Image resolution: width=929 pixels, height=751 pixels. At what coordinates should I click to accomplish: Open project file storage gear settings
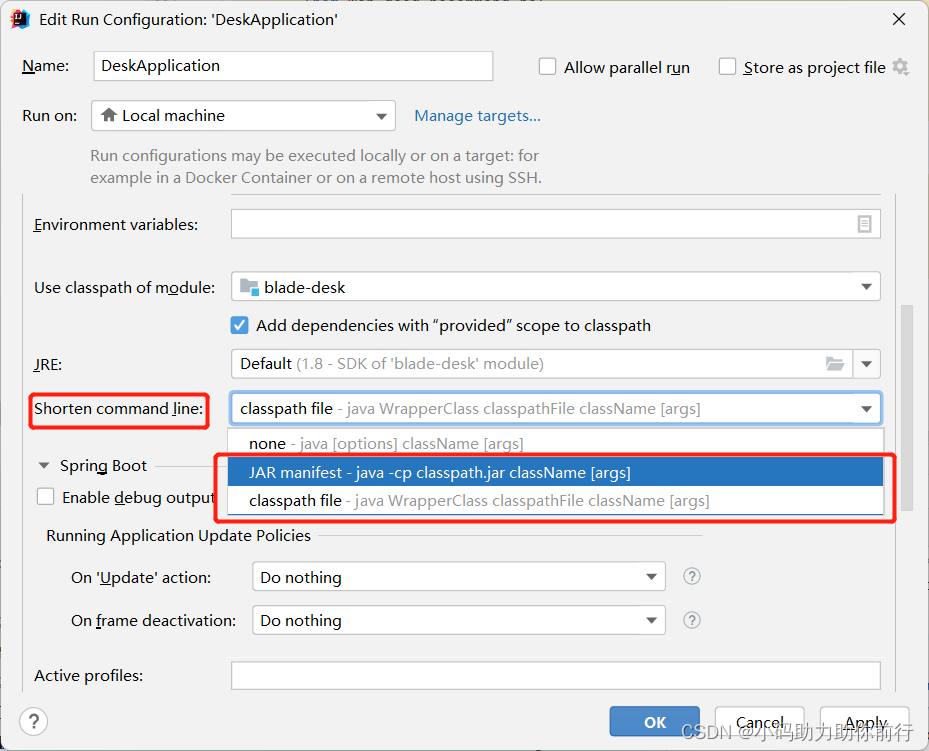click(901, 67)
